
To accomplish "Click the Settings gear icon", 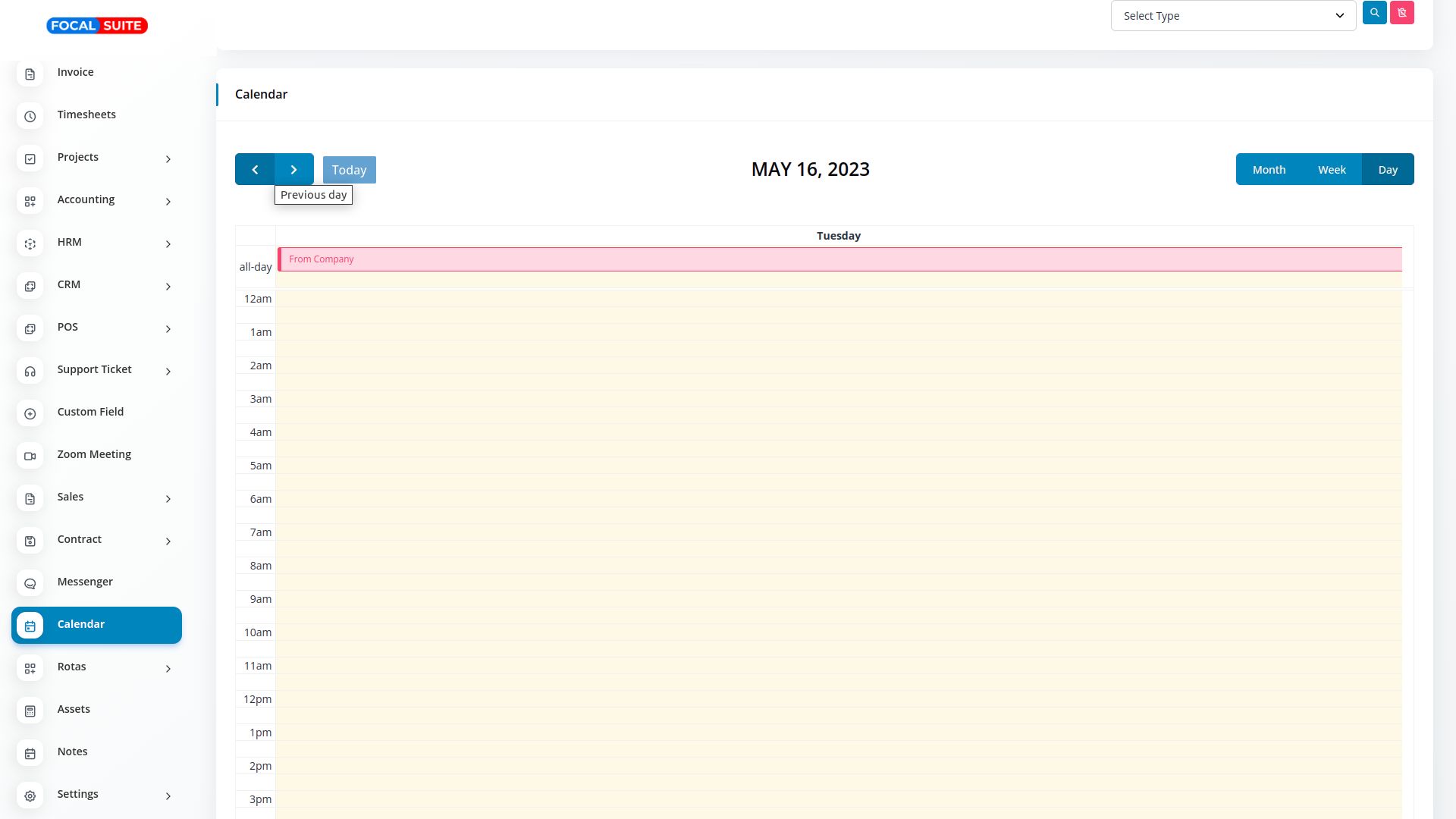I will coord(30,795).
